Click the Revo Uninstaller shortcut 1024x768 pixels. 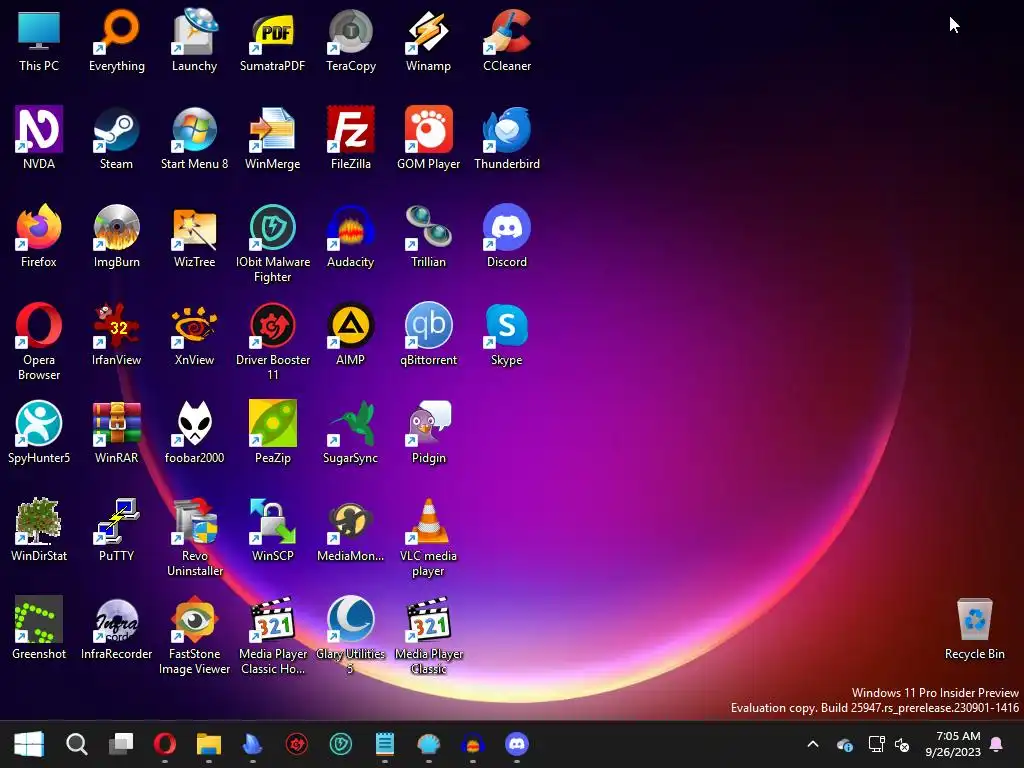tap(194, 537)
